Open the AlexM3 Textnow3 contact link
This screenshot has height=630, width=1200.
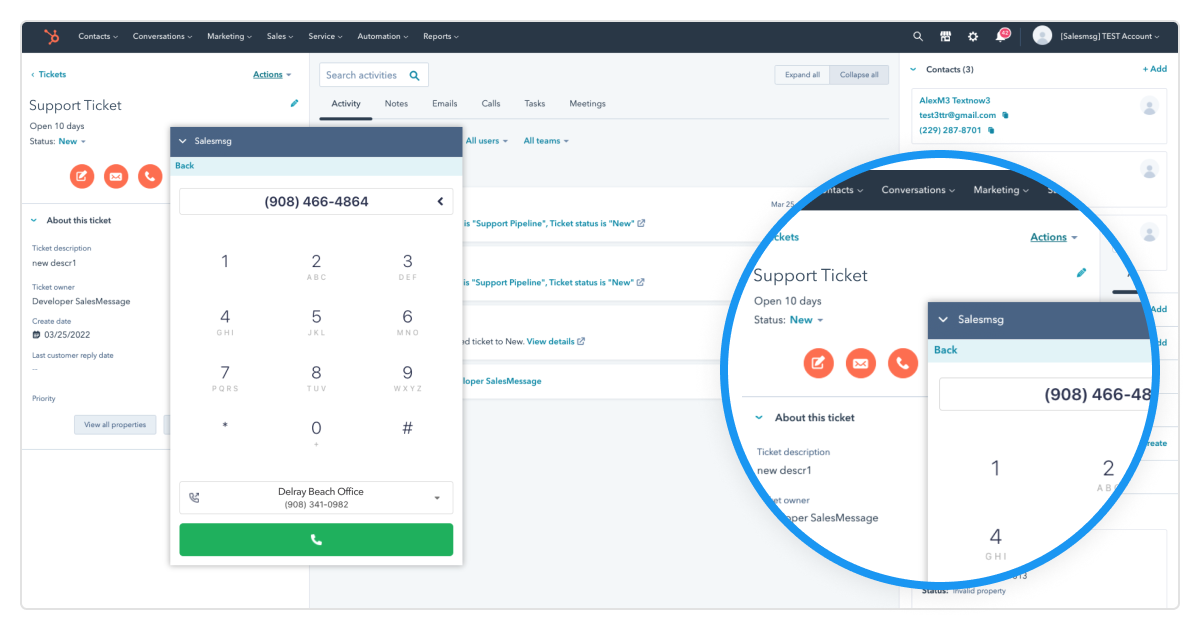click(x=955, y=100)
